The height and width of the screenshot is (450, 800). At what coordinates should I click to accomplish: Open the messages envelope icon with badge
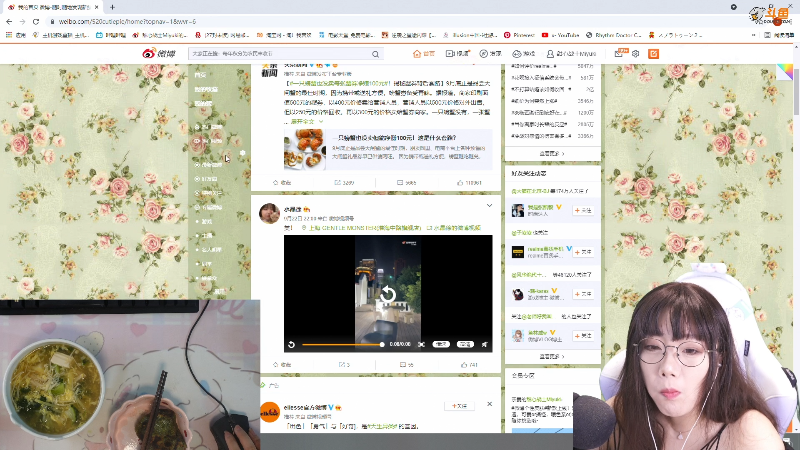(x=619, y=53)
